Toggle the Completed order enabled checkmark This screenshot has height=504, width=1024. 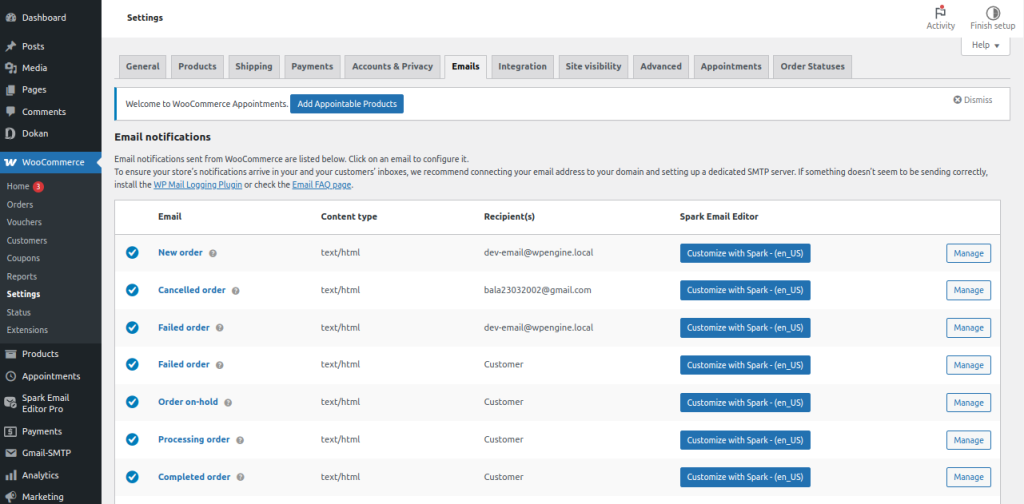click(132, 477)
